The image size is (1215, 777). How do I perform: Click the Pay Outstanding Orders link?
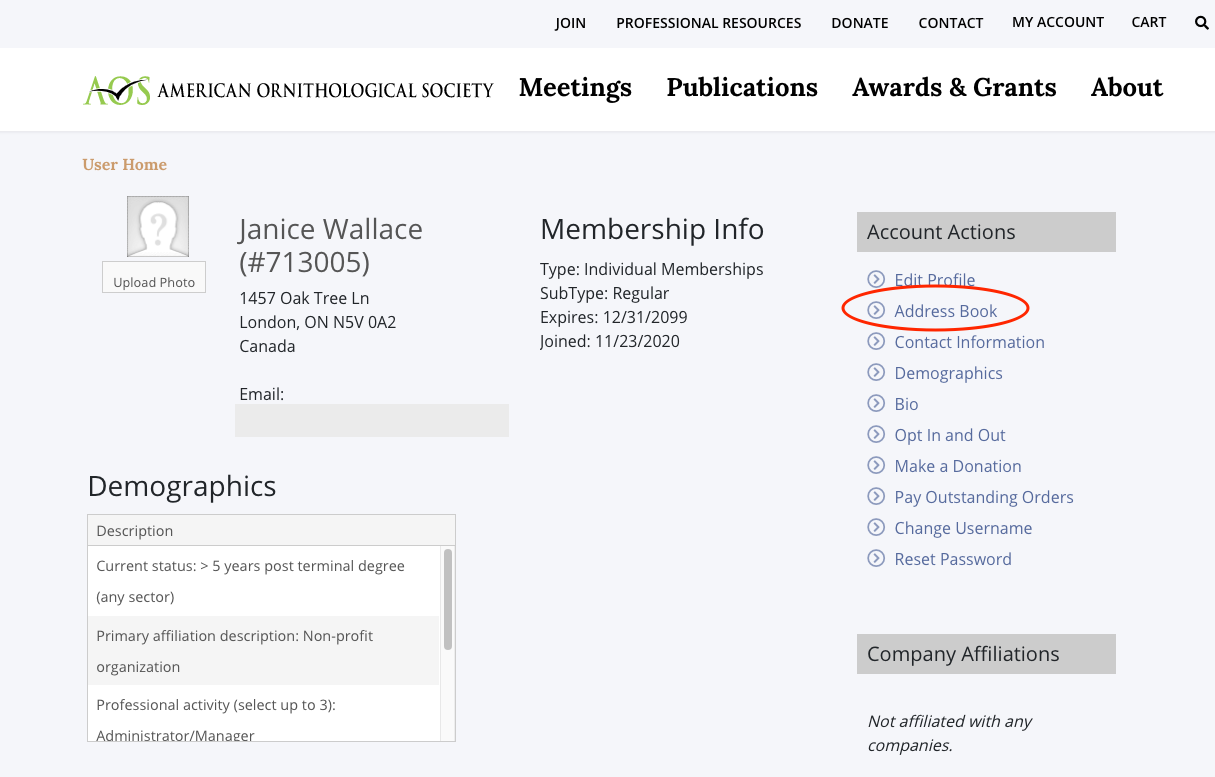(x=983, y=497)
